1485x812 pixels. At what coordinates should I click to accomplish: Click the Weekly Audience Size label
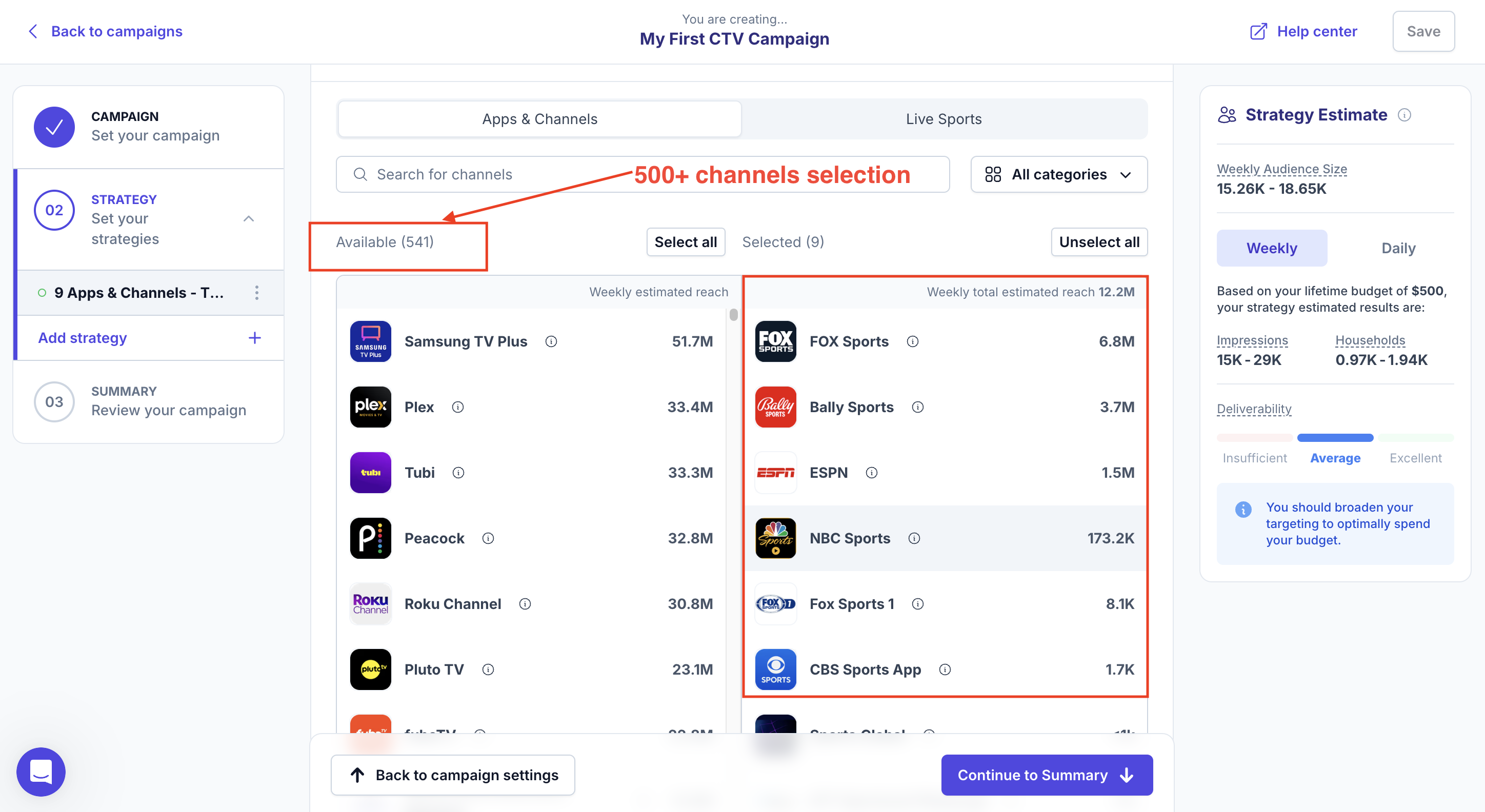[x=1281, y=169]
